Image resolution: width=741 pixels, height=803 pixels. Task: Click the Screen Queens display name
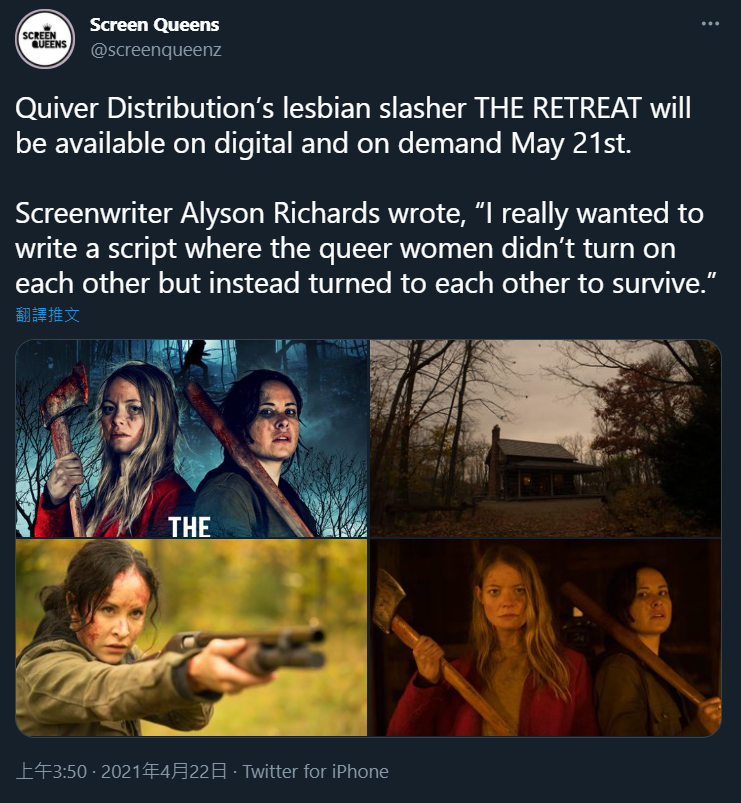[x=155, y=25]
